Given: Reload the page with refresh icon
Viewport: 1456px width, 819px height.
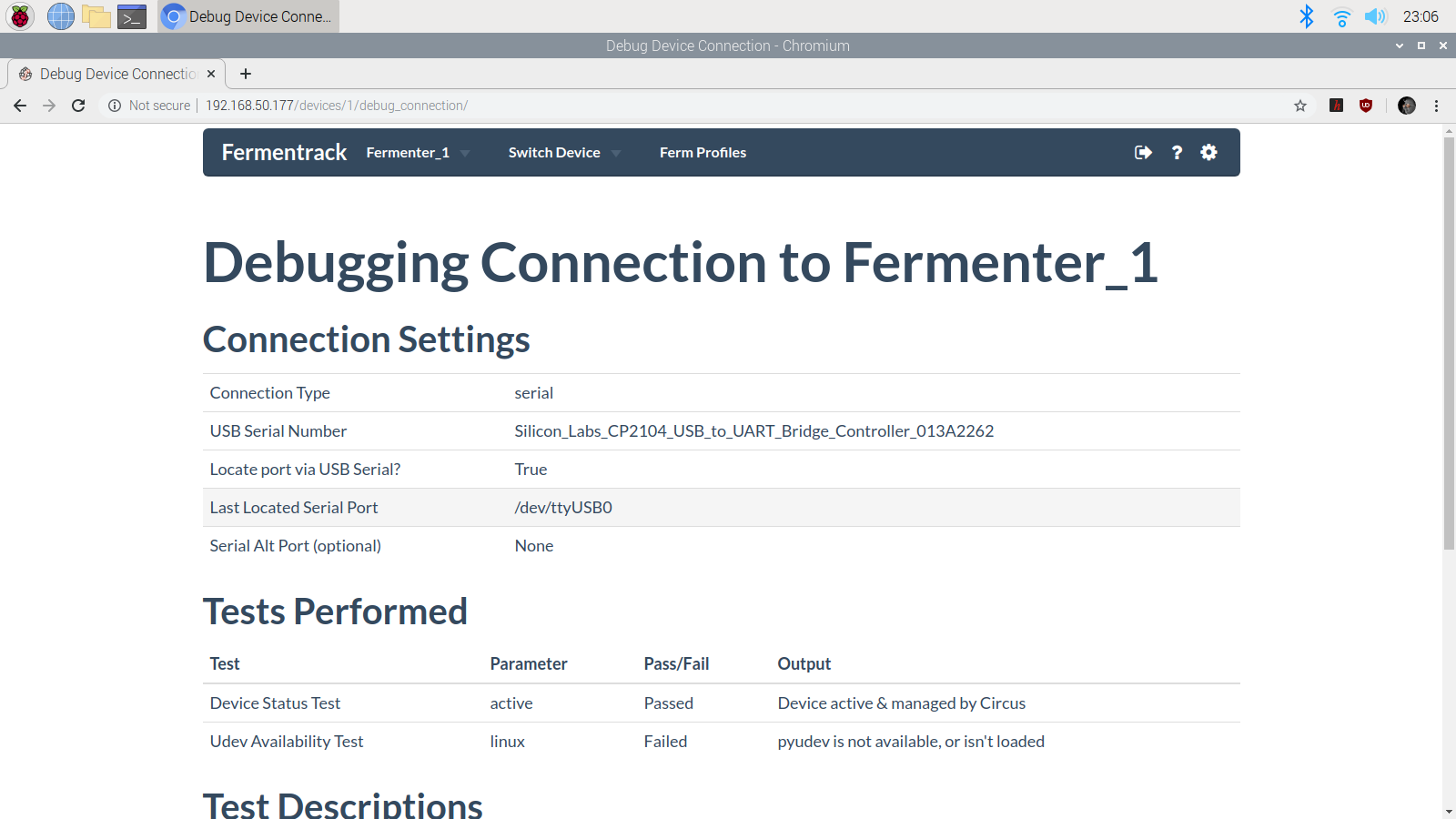Looking at the screenshot, I should [x=78, y=106].
